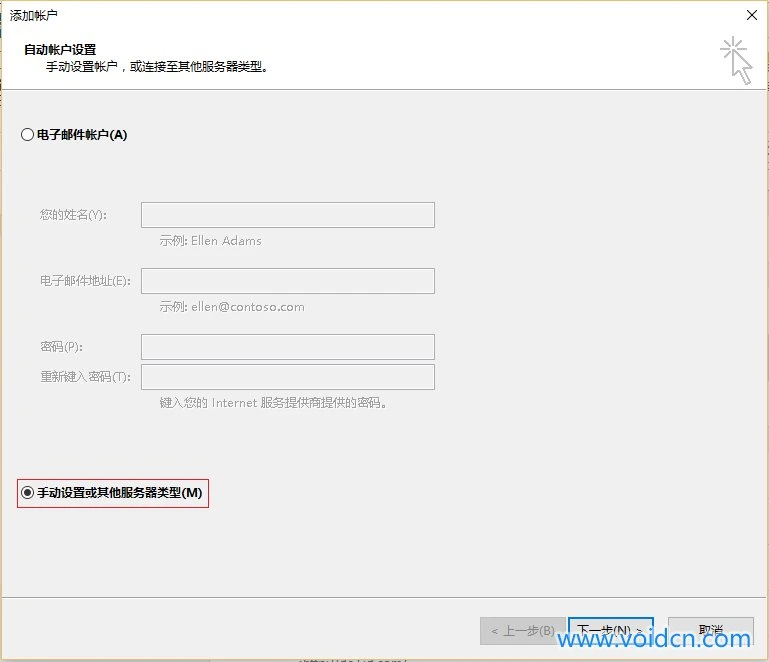
Task: Click the 密码(P) password field
Action: click(287, 347)
